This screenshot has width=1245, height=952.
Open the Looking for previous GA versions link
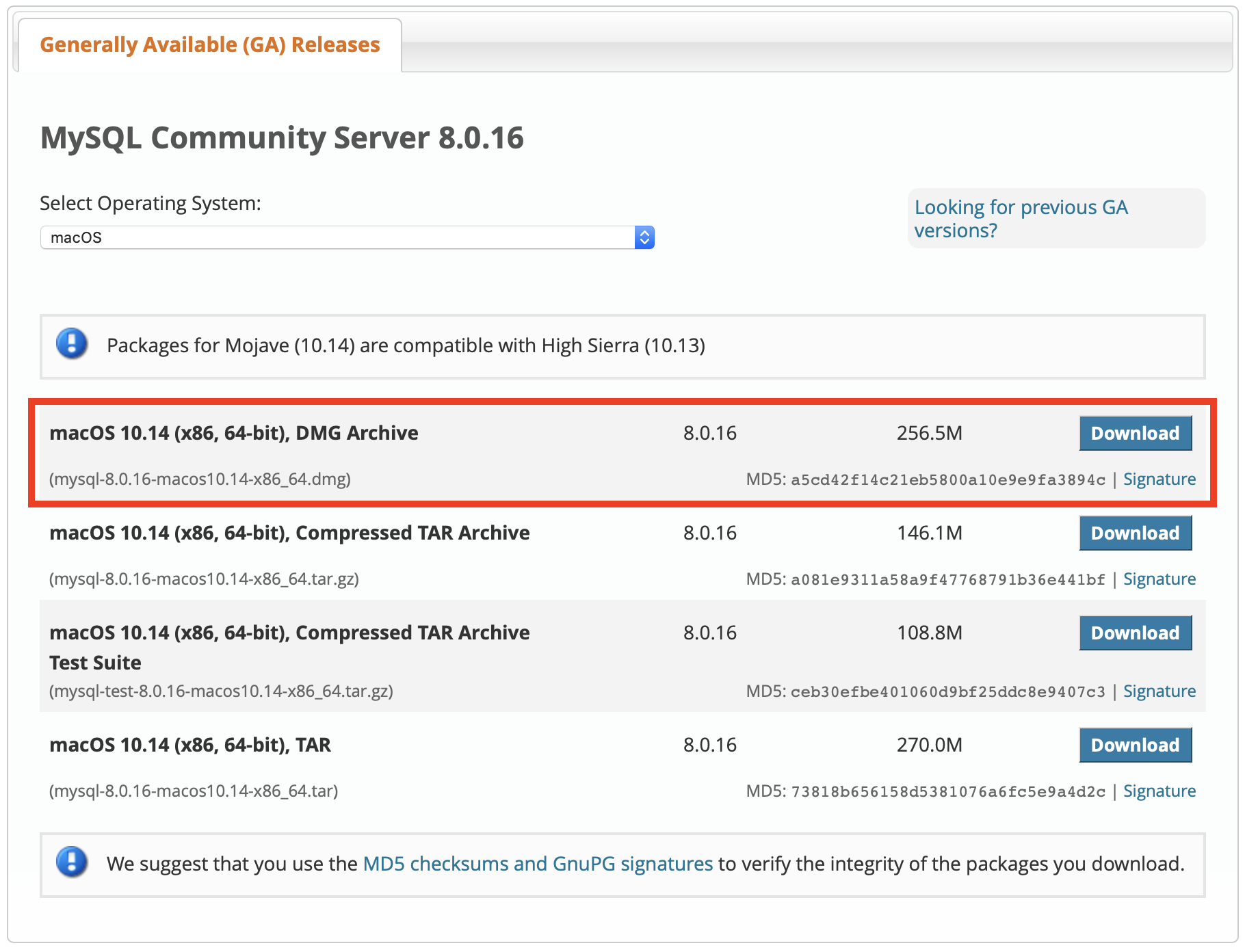click(1021, 219)
